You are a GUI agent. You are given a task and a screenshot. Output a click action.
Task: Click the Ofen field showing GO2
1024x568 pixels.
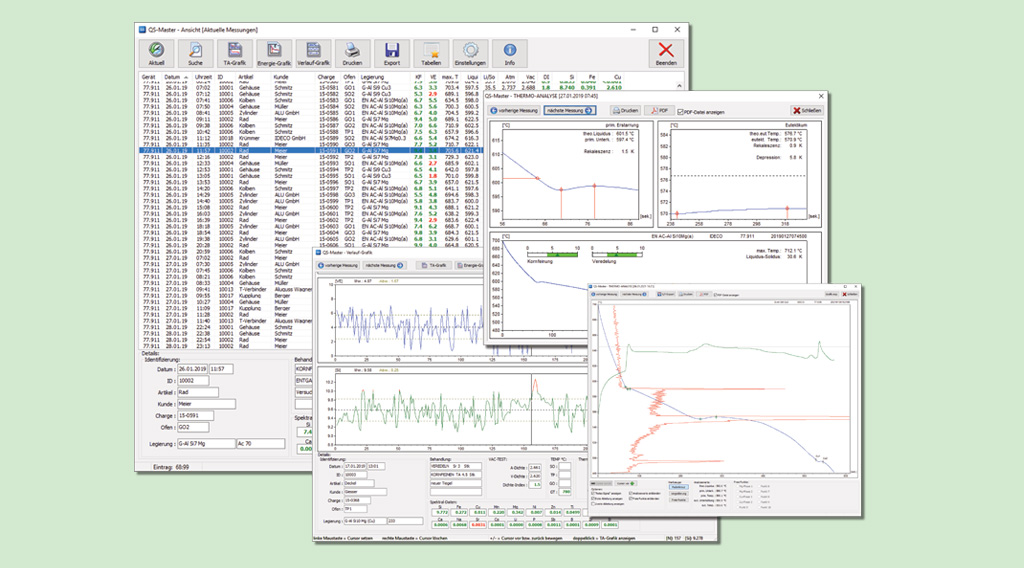193,428
